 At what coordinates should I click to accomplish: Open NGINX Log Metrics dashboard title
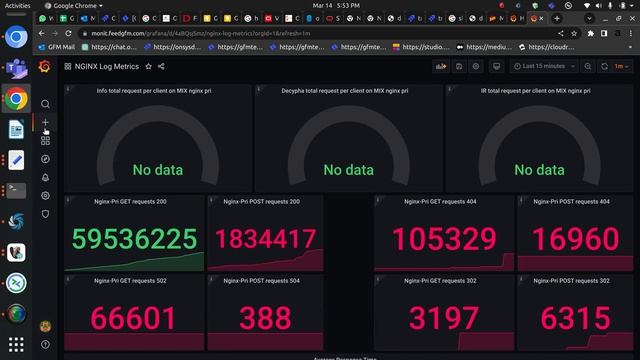pos(107,66)
